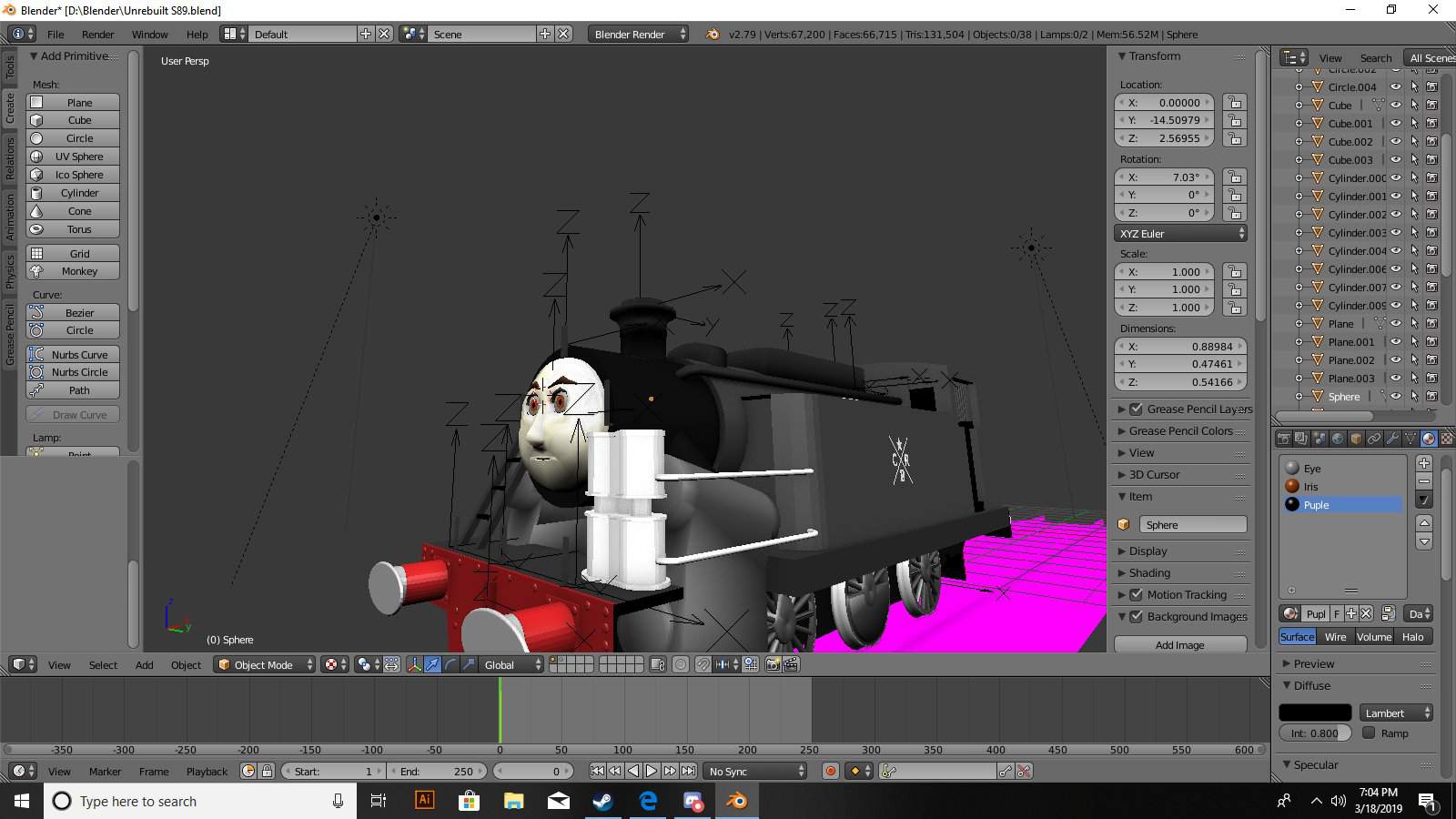Switch to the Wire material type

pyautogui.click(x=1335, y=637)
